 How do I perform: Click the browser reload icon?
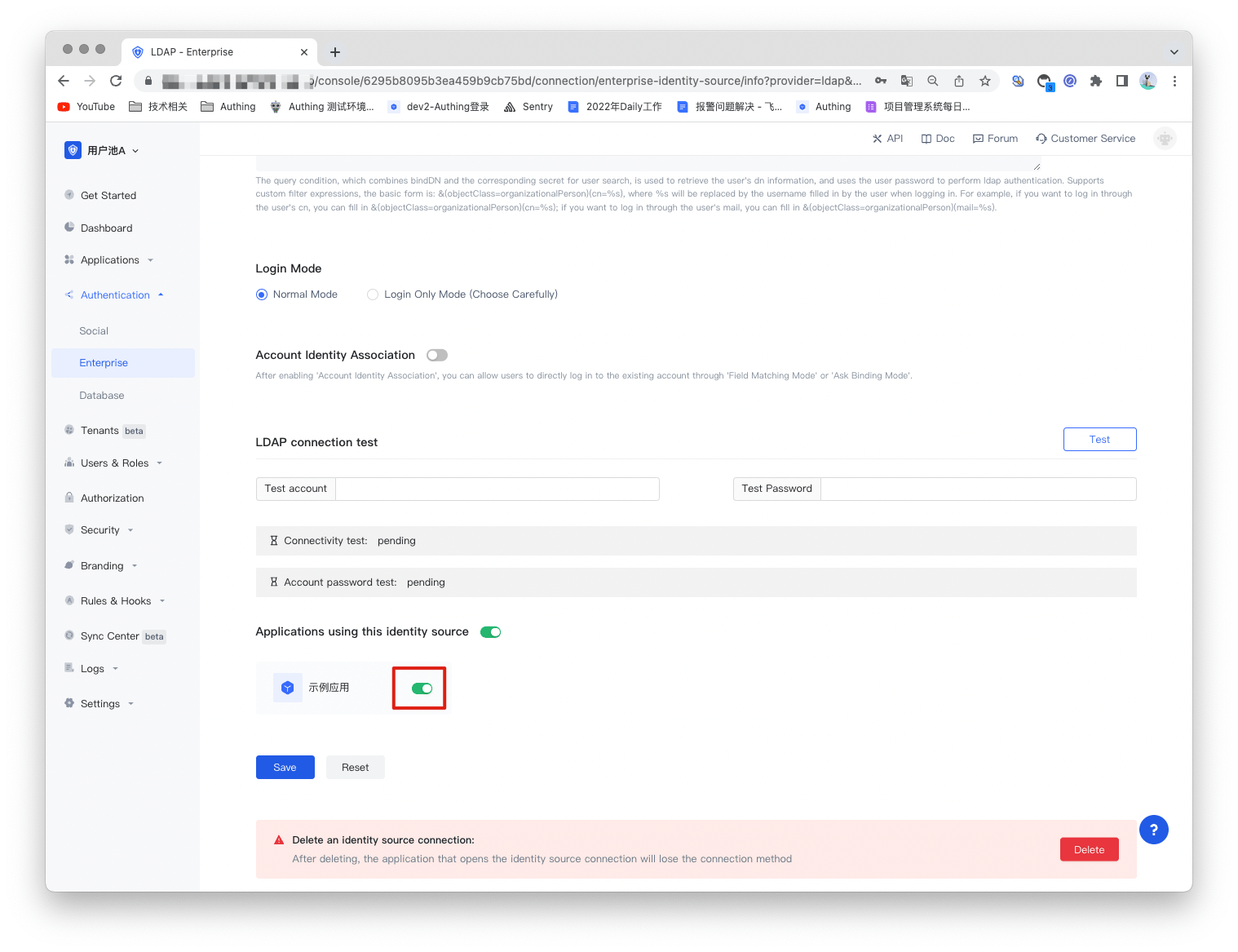tap(116, 81)
